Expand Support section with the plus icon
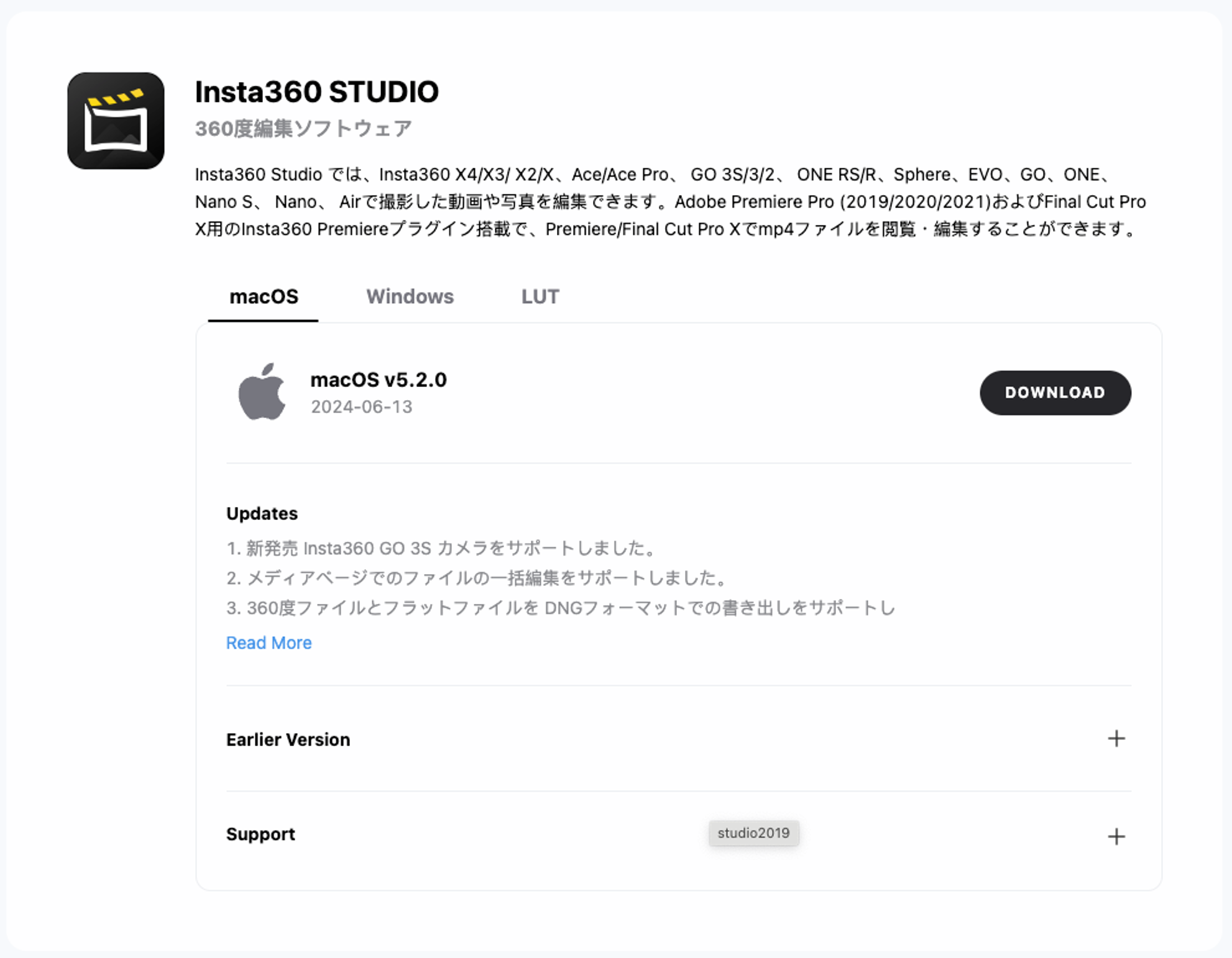 coord(1116,836)
